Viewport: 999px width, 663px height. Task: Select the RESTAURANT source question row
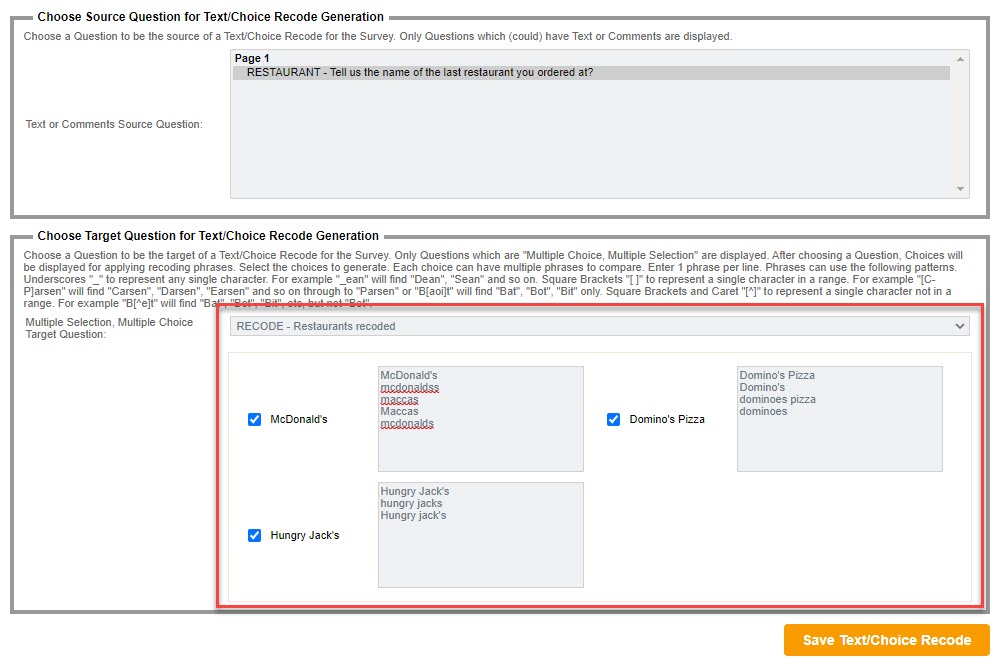(591, 73)
